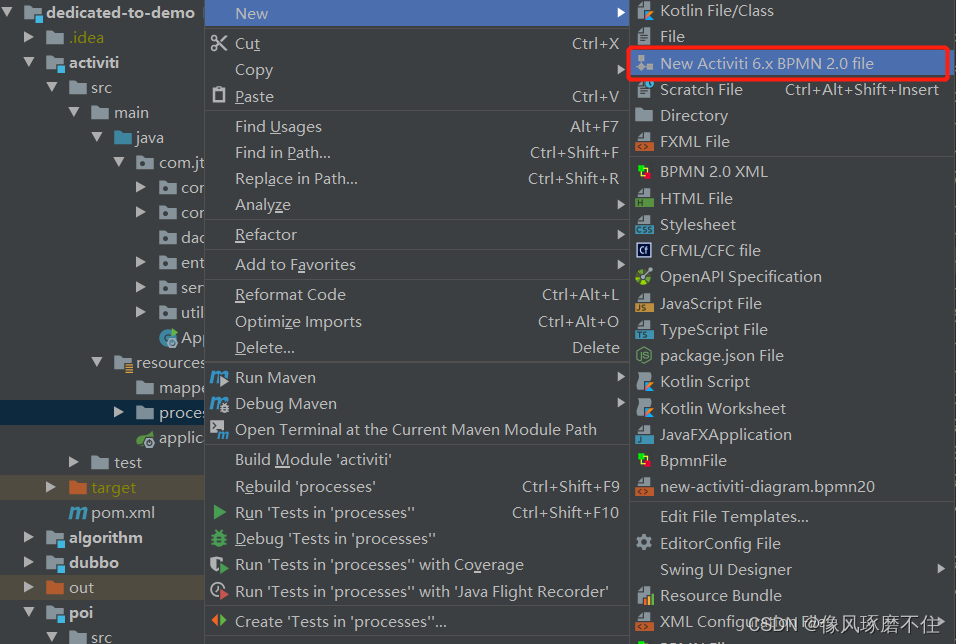Expand the test folder arrow
The width and height of the screenshot is (956, 644).
[x=74, y=463]
